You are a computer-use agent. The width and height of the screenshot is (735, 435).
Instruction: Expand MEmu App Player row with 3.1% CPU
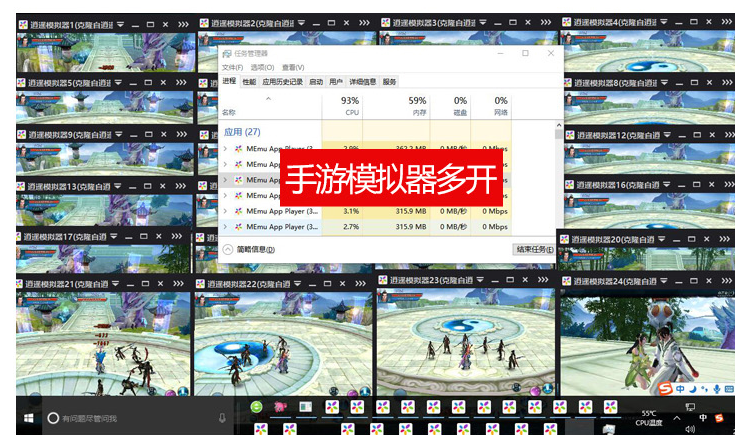point(225,211)
